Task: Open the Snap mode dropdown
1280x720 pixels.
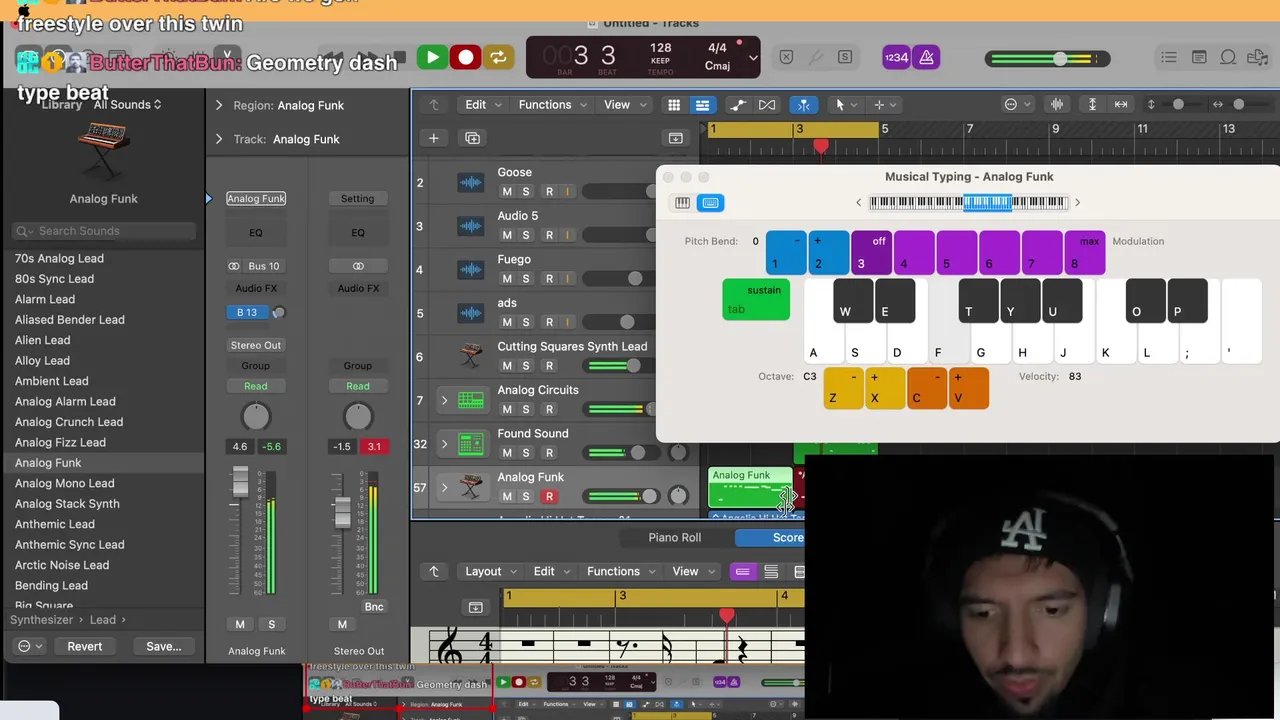Action: click(1017, 104)
